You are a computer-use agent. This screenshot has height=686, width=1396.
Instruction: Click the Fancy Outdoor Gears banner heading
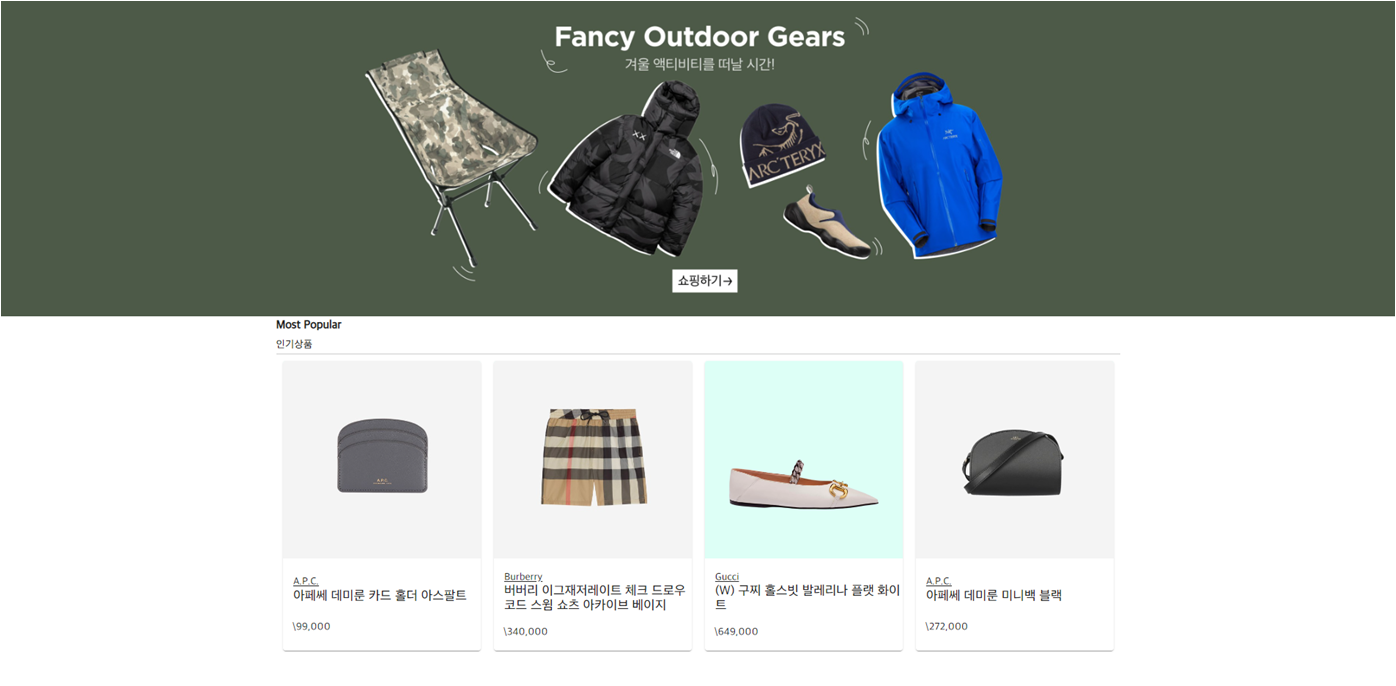click(700, 37)
